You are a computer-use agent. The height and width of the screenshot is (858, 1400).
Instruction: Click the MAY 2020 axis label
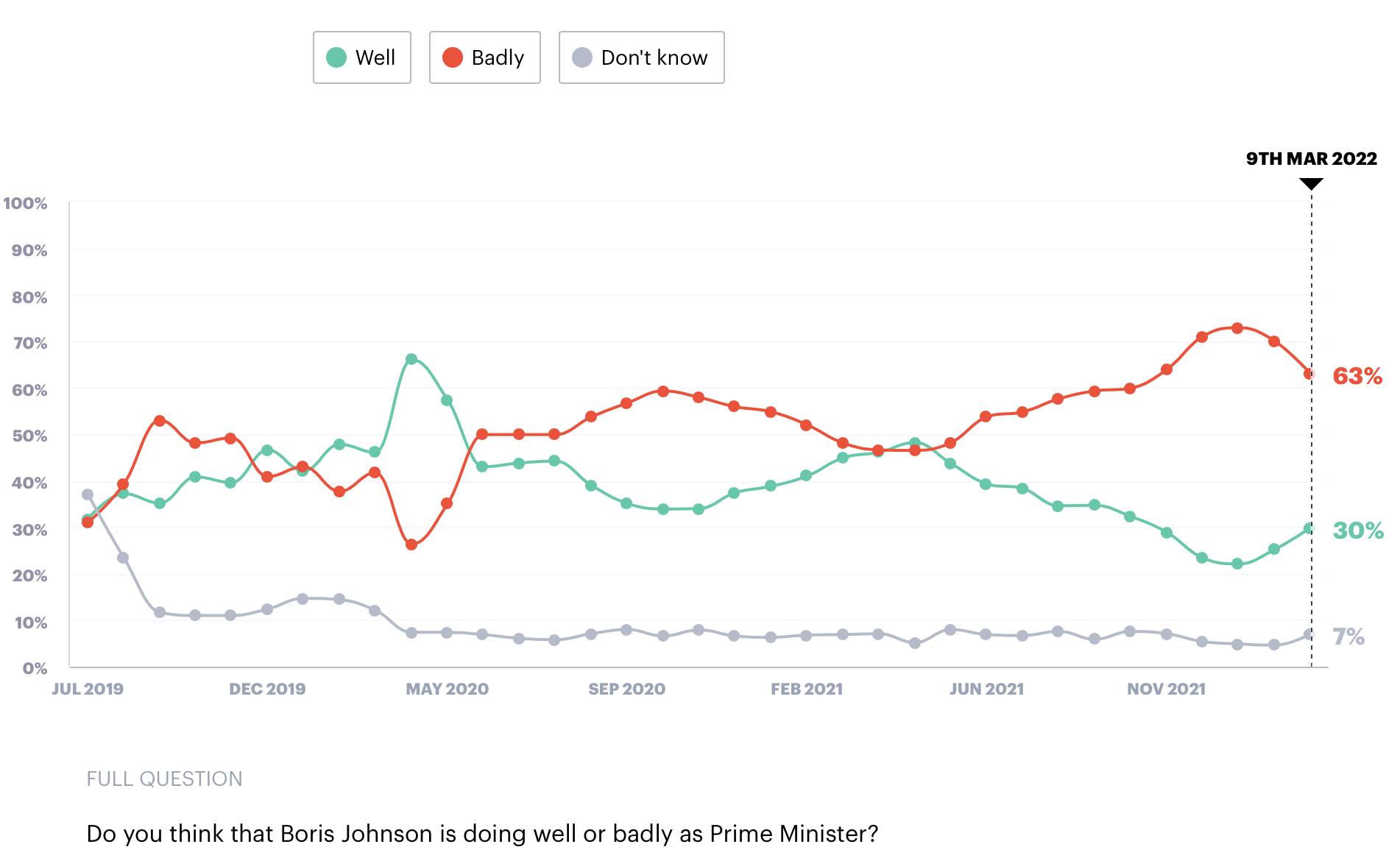coord(447,689)
